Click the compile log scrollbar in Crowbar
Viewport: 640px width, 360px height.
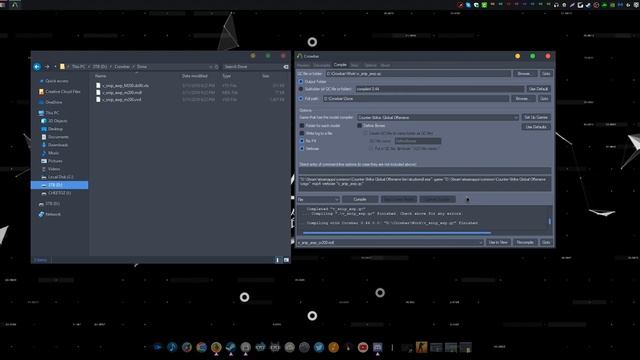click(x=549, y=221)
